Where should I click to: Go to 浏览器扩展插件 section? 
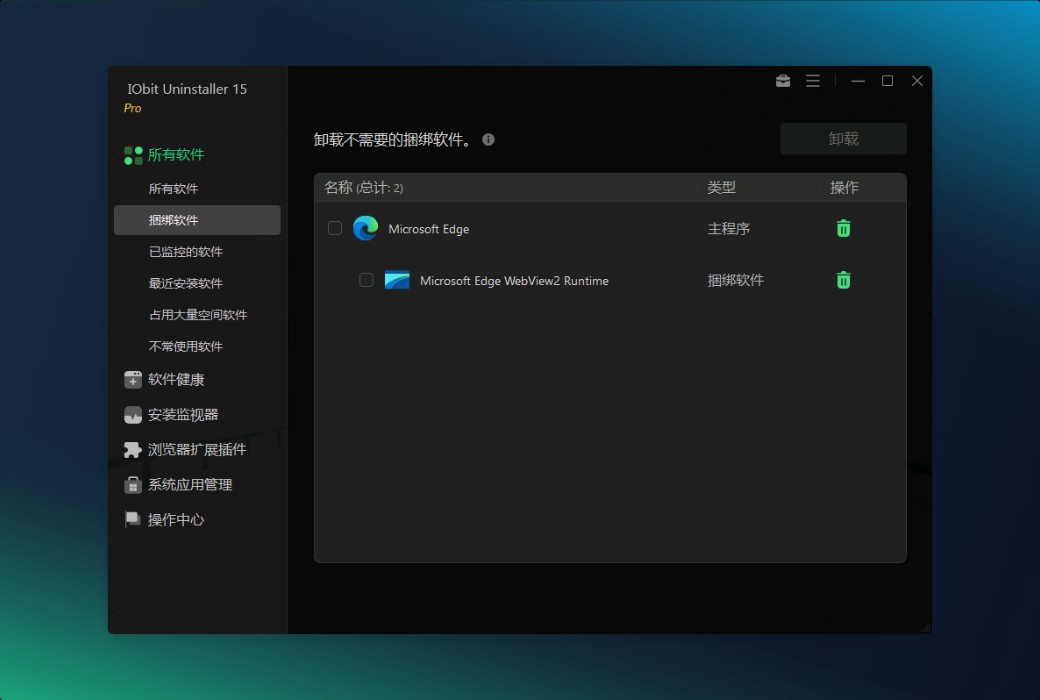point(197,450)
